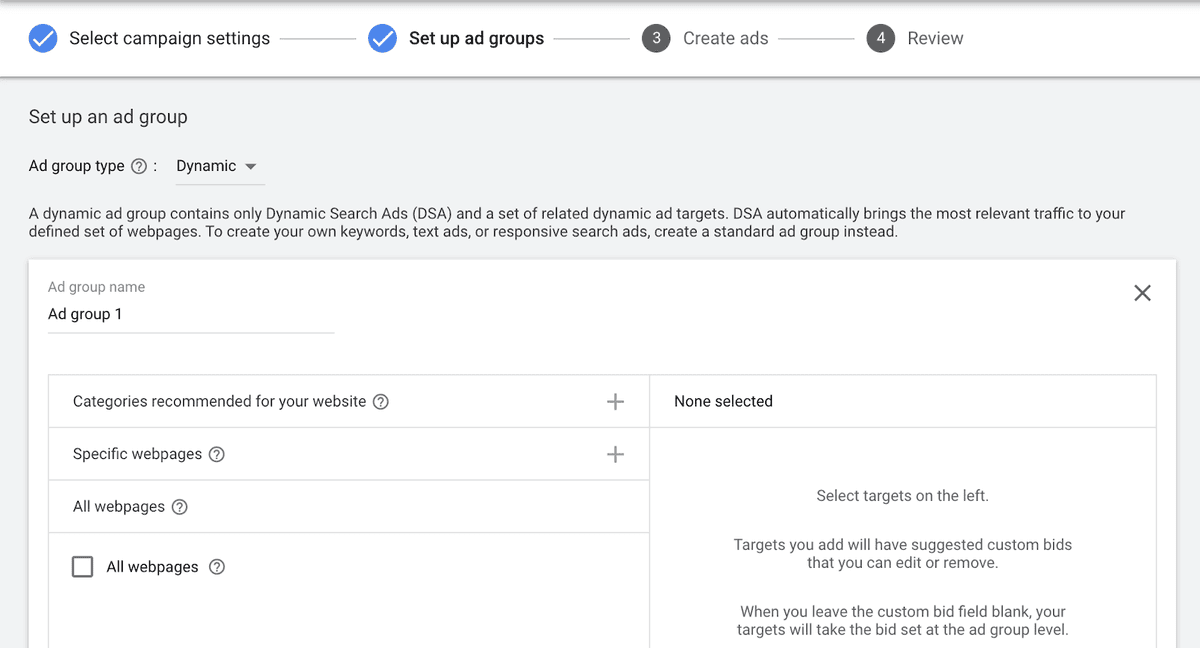
Task: Click help icon beside All webpages checkbox label
Action: pos(216,567)
